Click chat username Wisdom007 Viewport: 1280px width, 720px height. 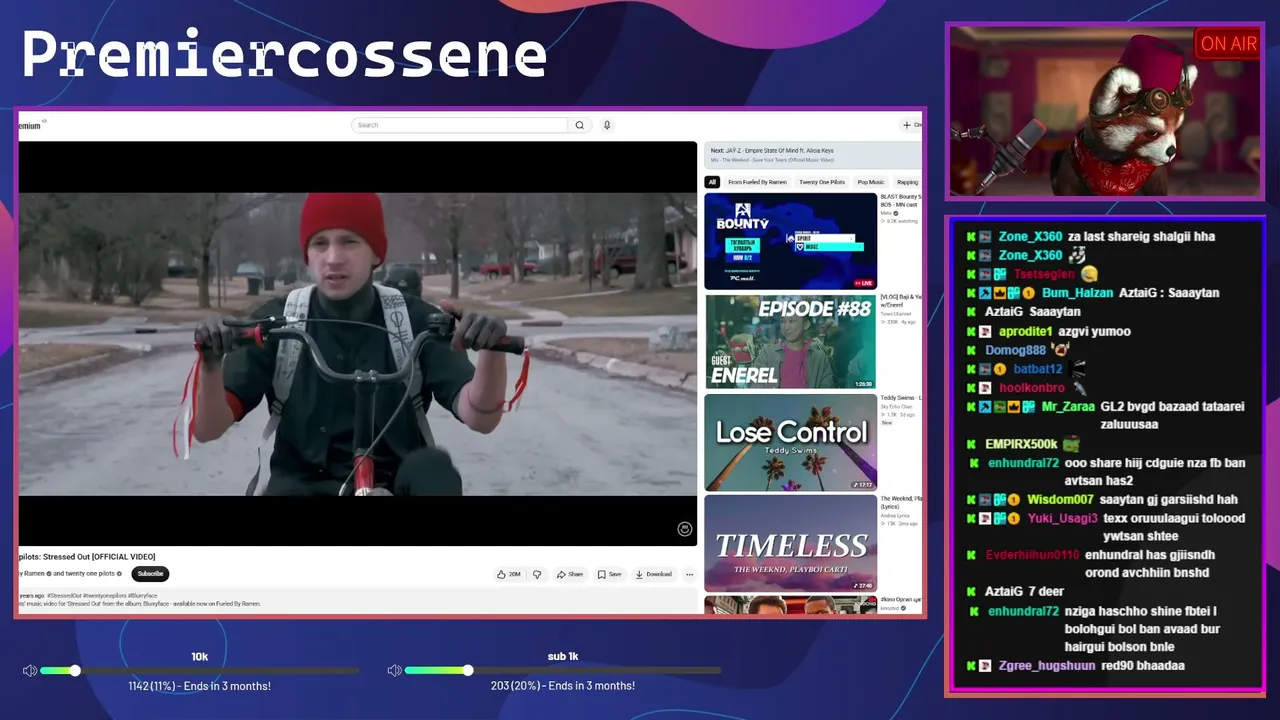pyautogui.click(x=1060, y=499)
